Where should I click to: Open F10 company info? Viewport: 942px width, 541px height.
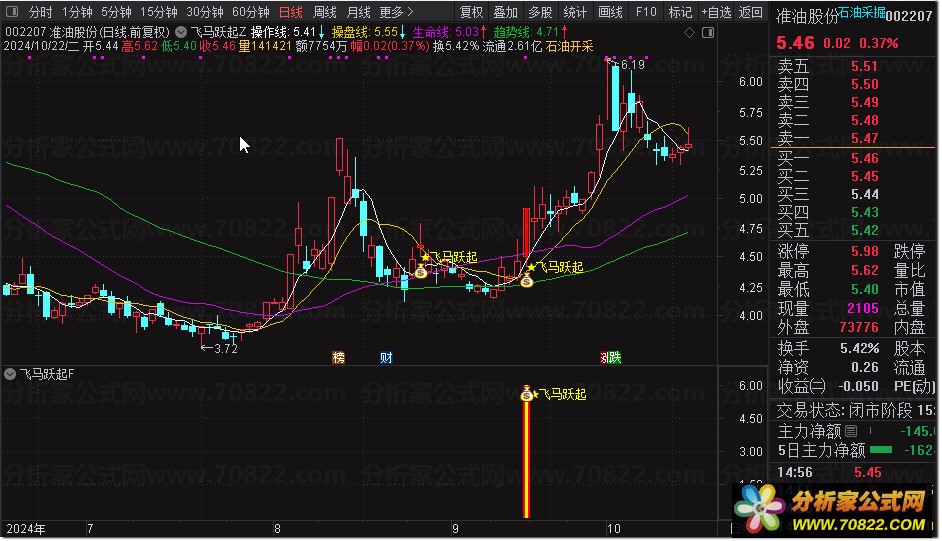pyautogui.click(x=646, y=12)
